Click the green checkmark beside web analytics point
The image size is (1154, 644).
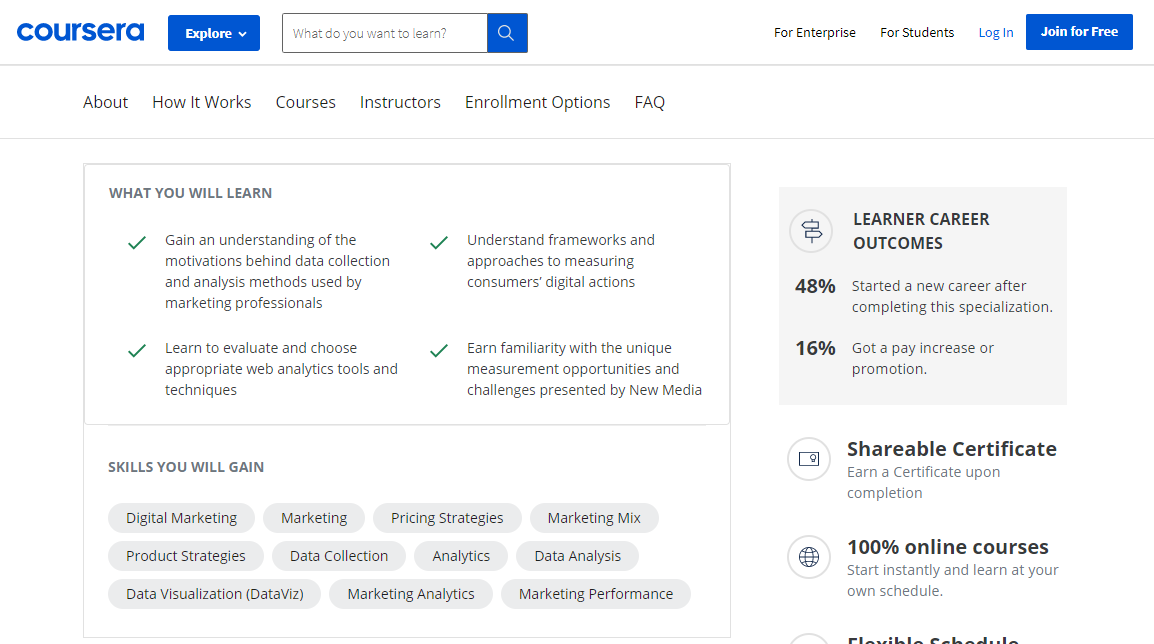(x=136, y=351)
